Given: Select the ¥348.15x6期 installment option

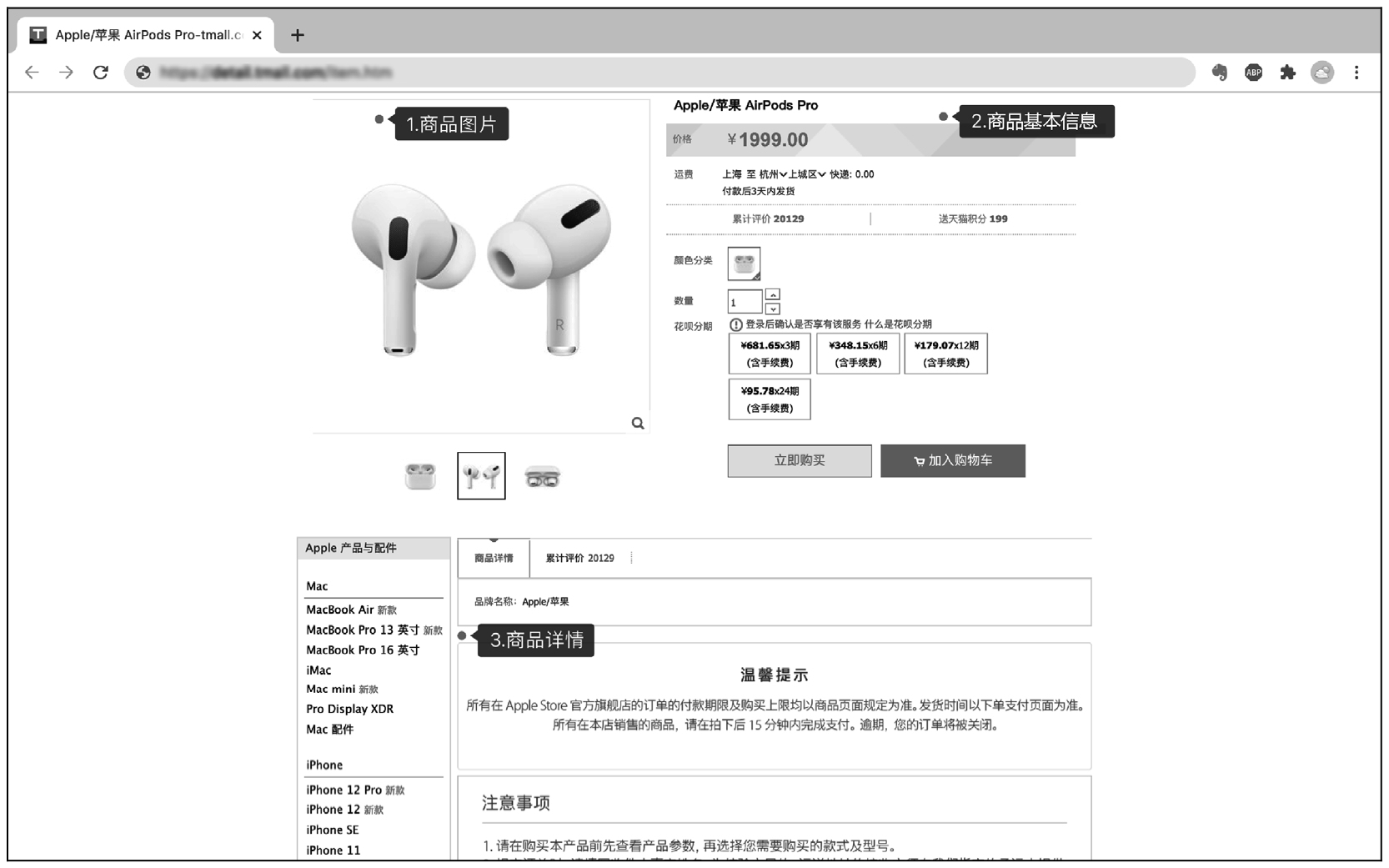Looking at the screenshot, I should pyautogui.click(x=858, y=354).
